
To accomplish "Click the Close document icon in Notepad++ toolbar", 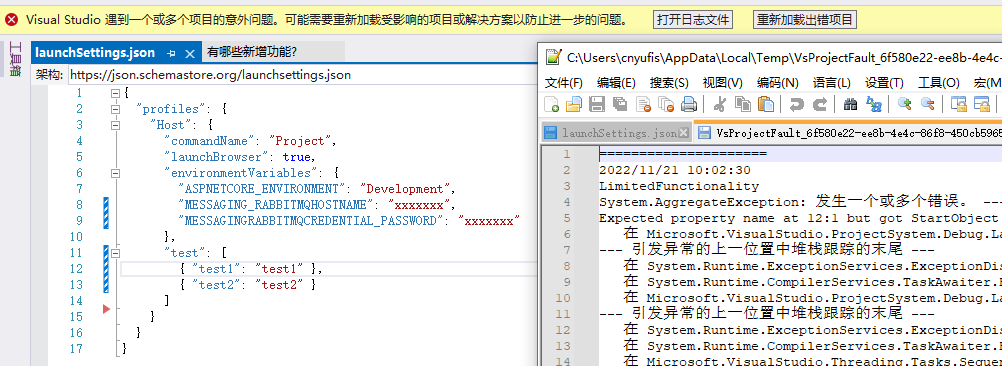I will (x=643, y=103).
